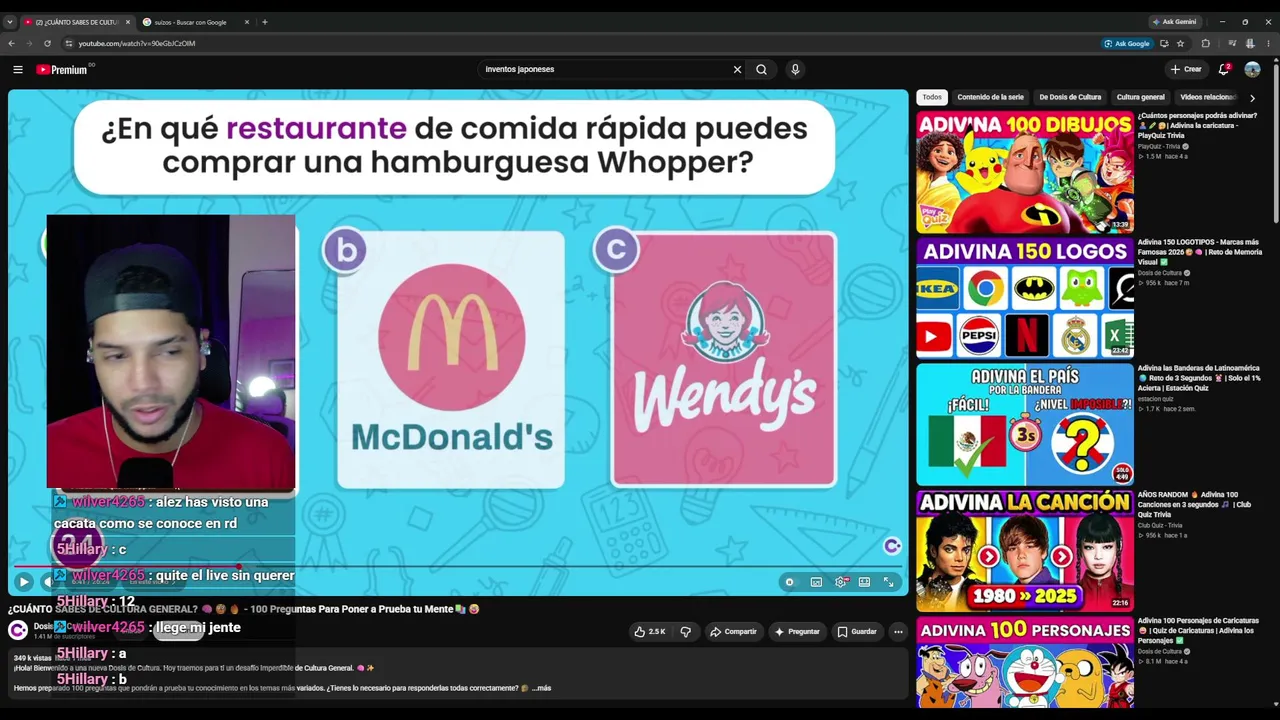The image size is (1280, 720).
Task: Open the 'ADIVINA 100 PERSONAJES' thumbnail
Action: pyautogui.click(x=1025, y=663)
